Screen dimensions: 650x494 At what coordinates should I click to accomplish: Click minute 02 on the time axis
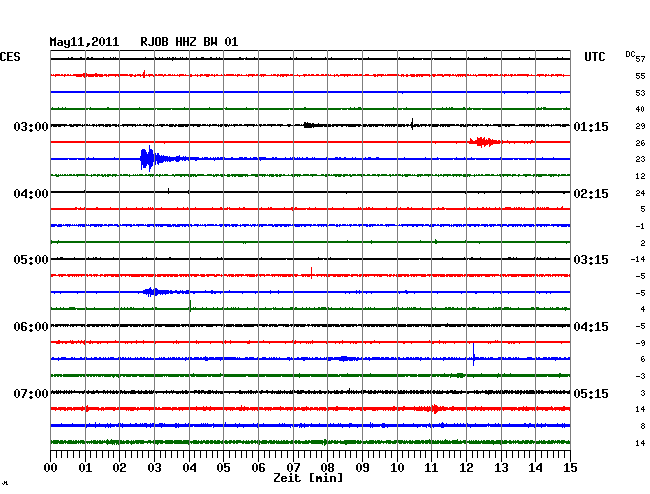119,468
